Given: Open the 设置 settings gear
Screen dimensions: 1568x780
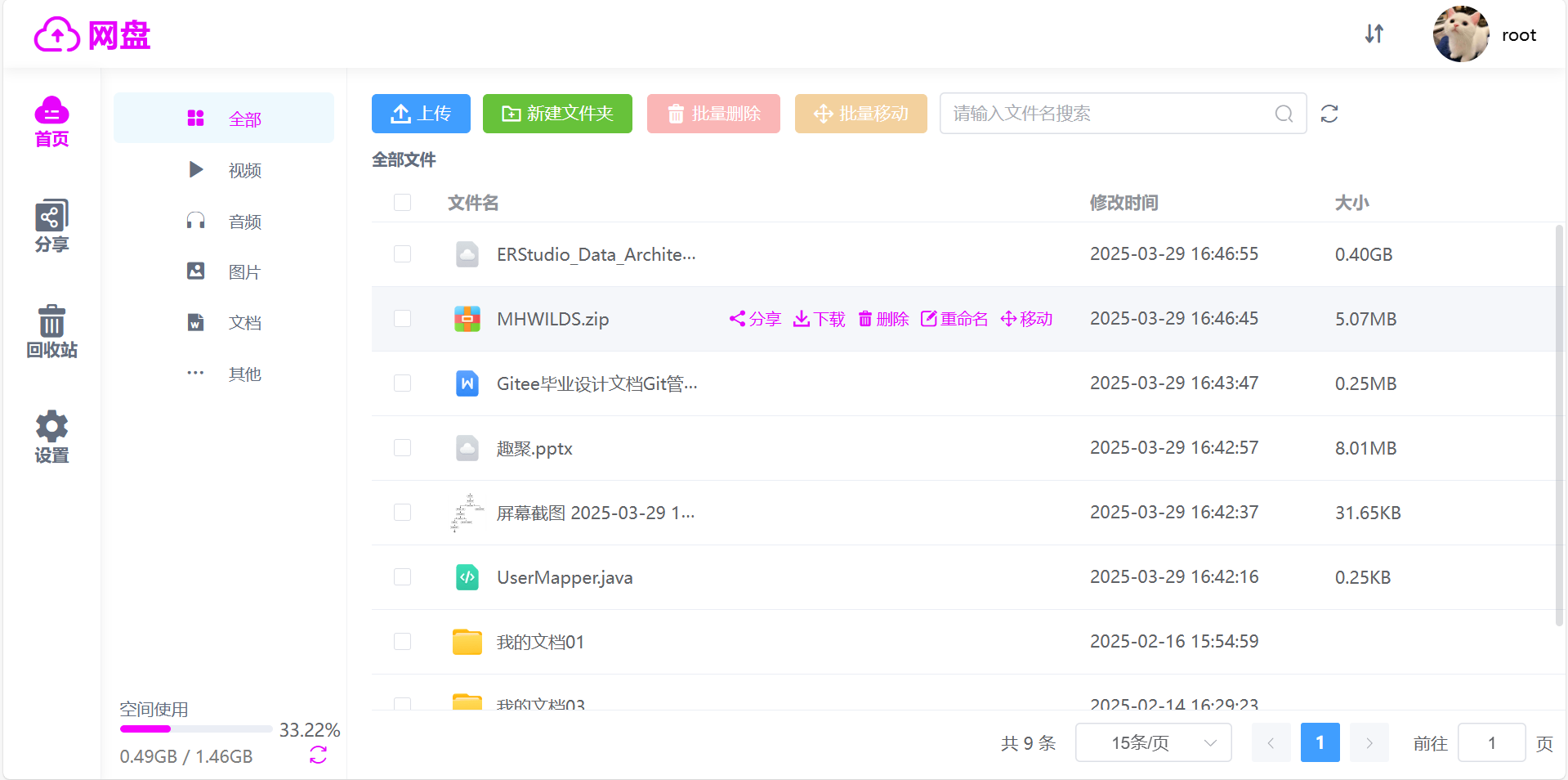Looking at the screenshot, I should (x=51, y=437).
